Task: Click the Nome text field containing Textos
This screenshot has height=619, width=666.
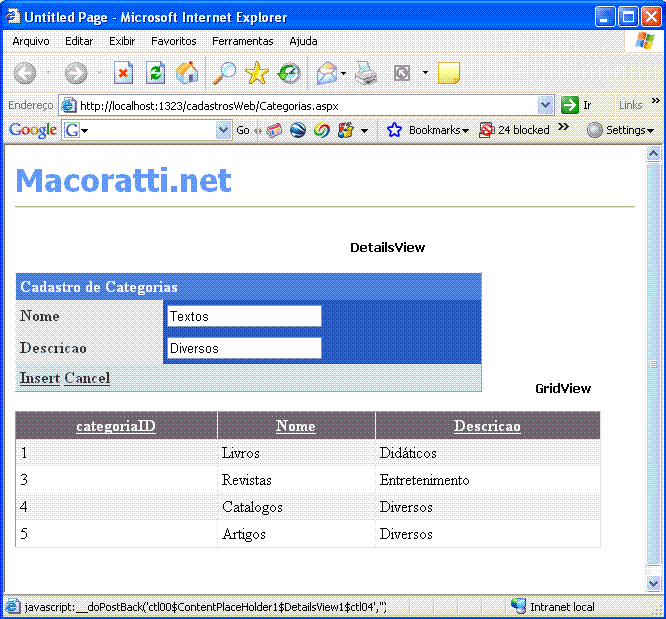Action: pyautogui.click(x=243, y=316)
